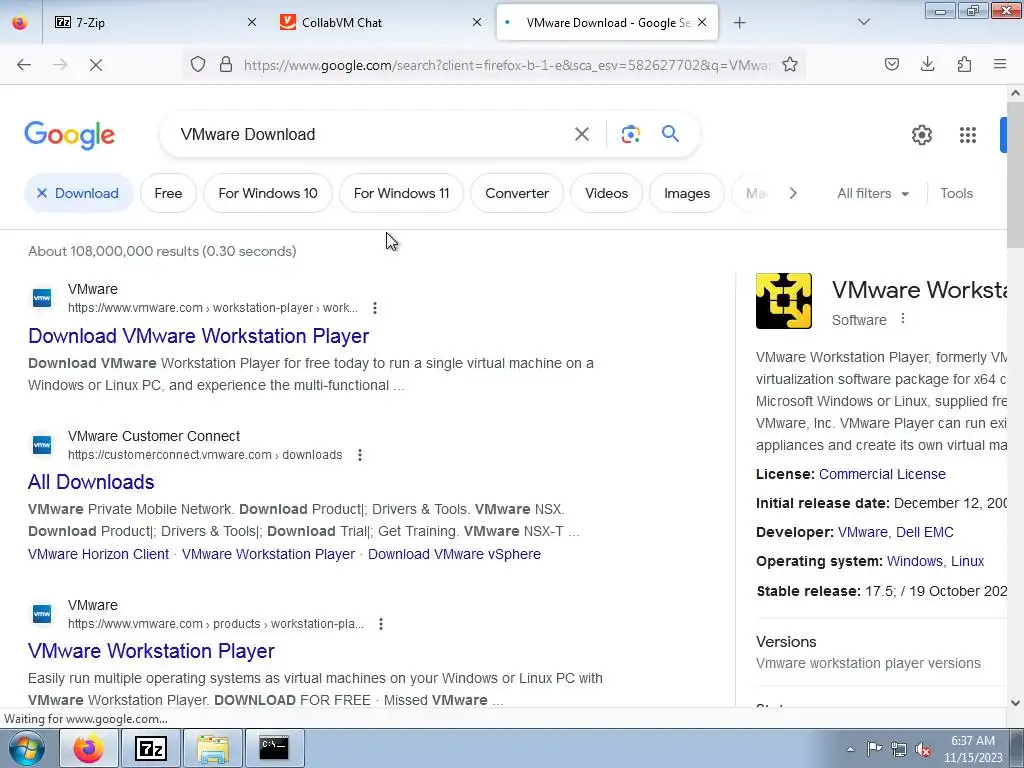Open the Dell EMC developer link
The height and width of the screenshot is (768, 1024).
925,532
